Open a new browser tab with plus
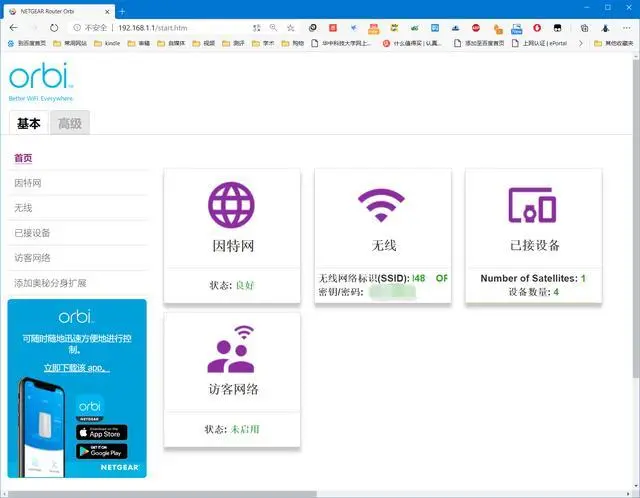The image size is (640, 498). click(122, 11)
